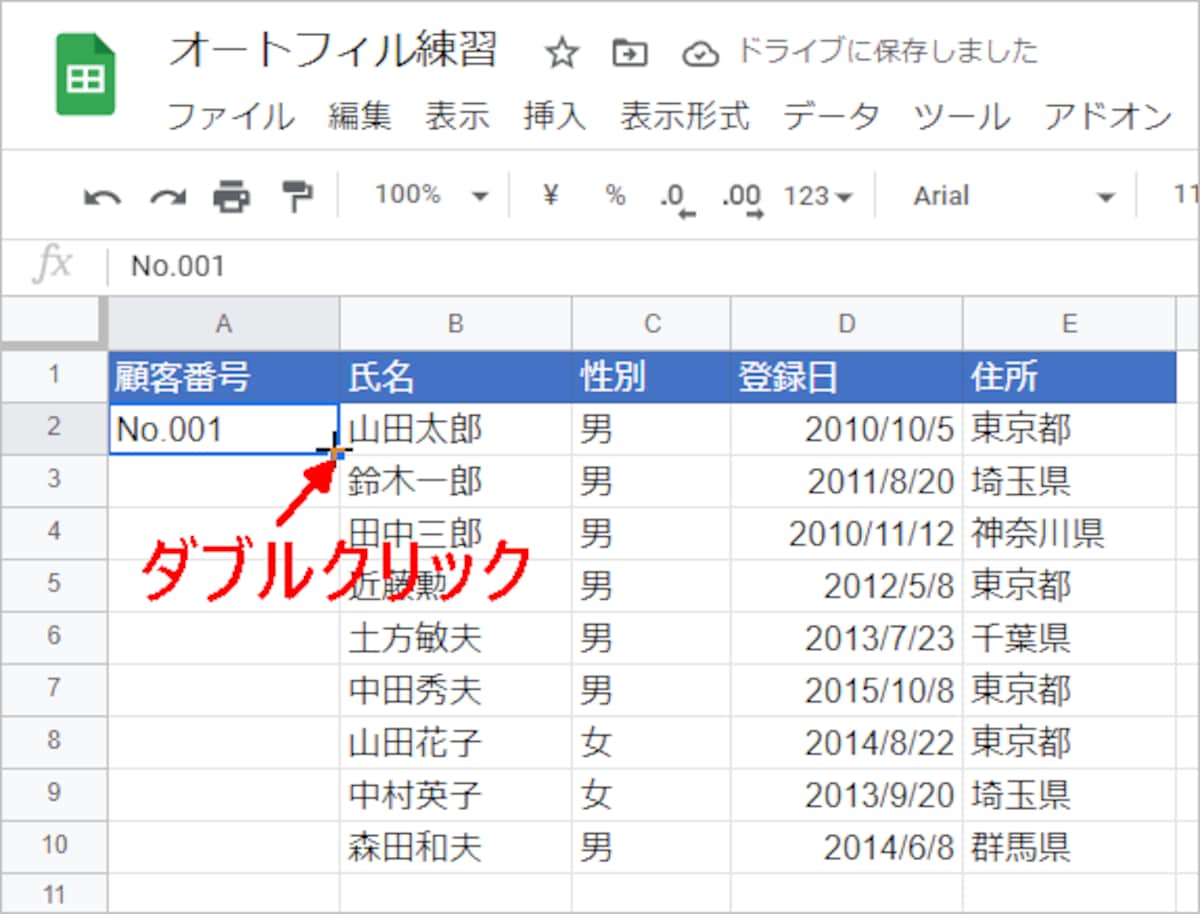
Task: Select row 2 header
Action: pyautogui.click(x=54, y=429)
